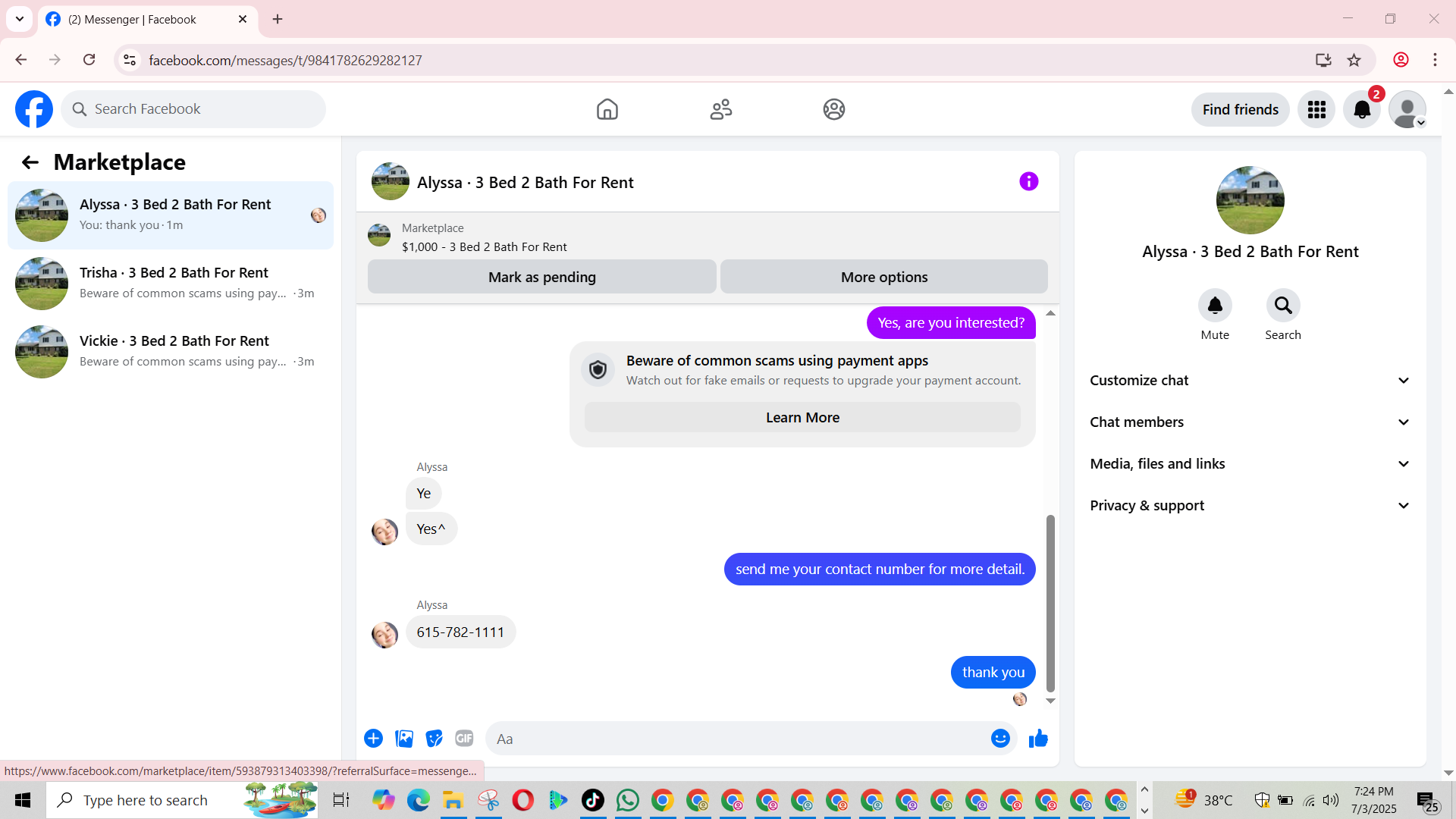Image resolution: width=1456 pixels, height=819 pixels.
Task: Click the thumbs up like icon
Action: [x=1038, y=739]
